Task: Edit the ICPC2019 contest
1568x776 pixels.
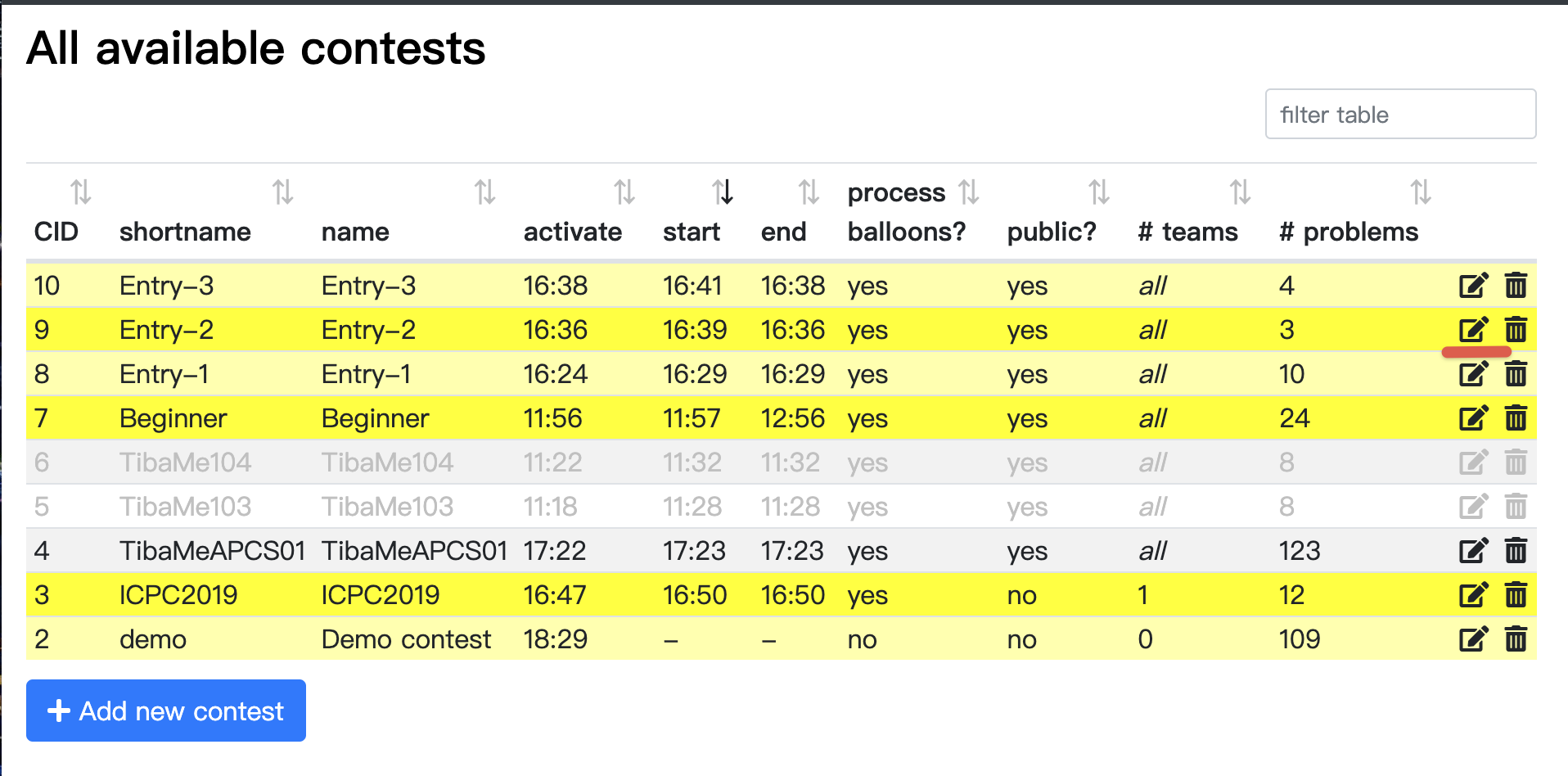Action: (1473, 595)
